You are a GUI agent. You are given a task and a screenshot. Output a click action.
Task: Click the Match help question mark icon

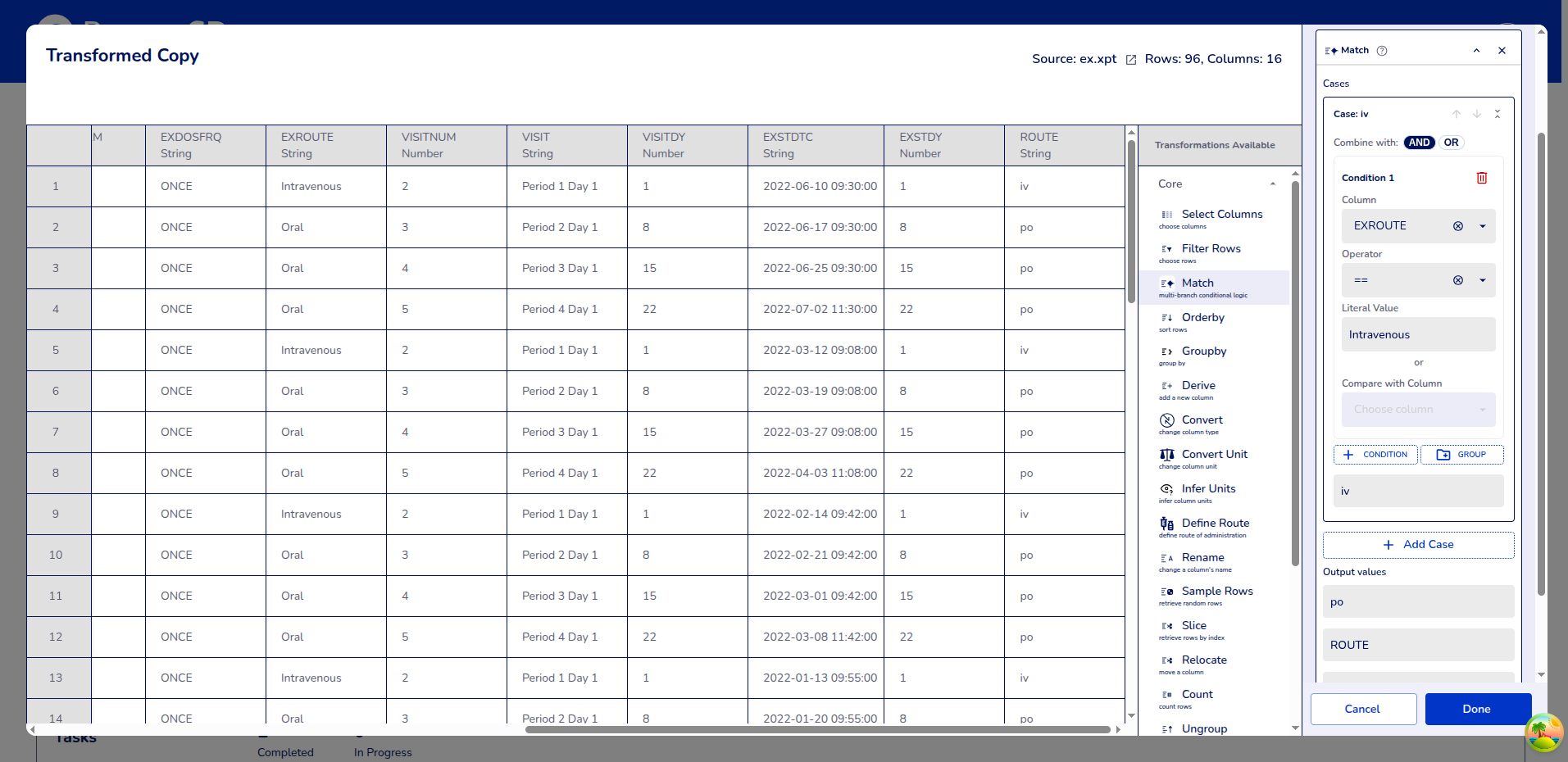pos(1382,51)
